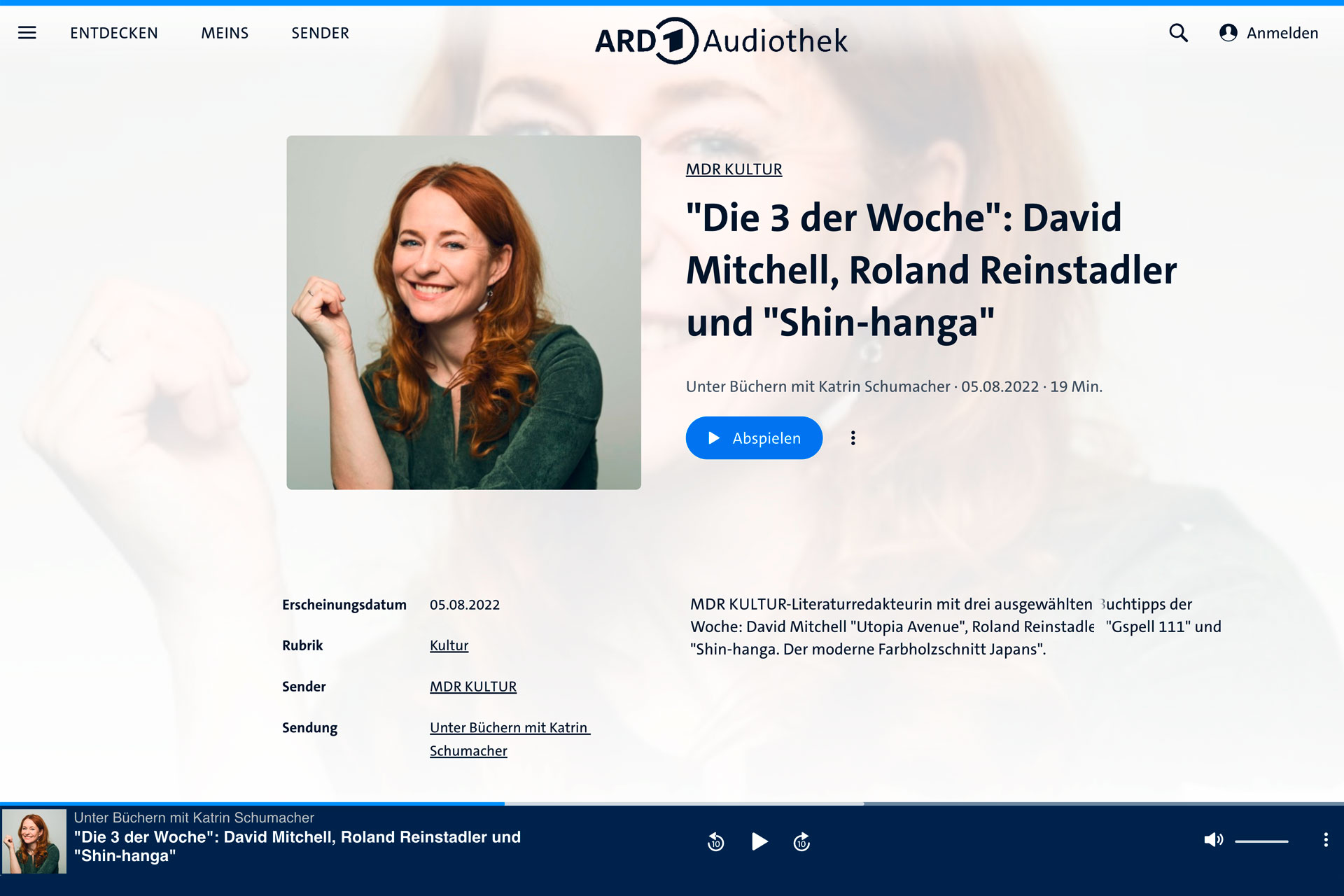Open MDR KULTUR link above title
Image resolution: width=1344 pixels, height=896 pixels.
tap(734, 169)
